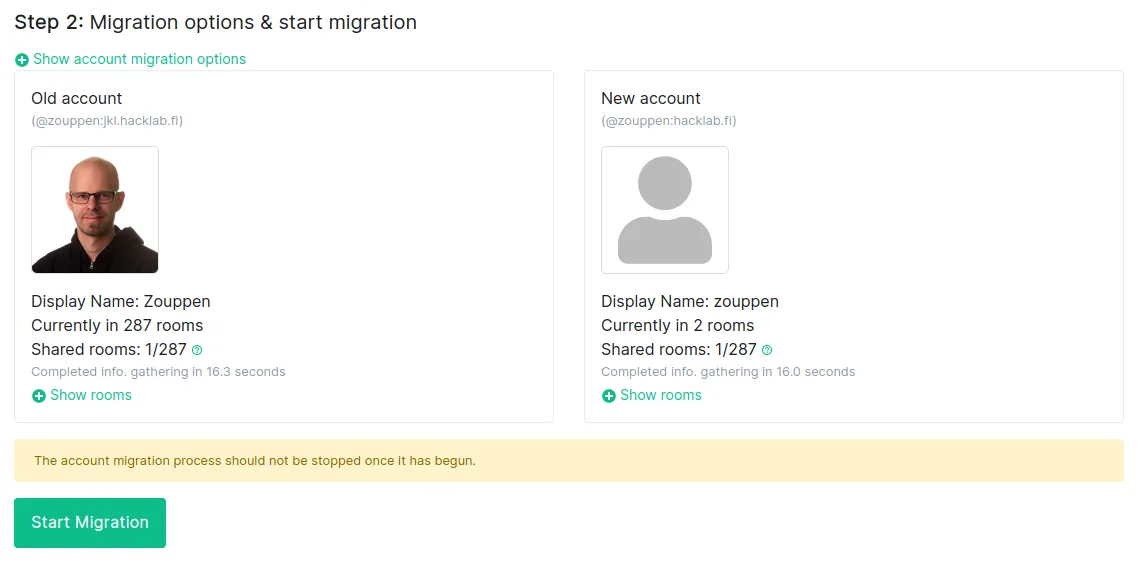Click Step 2 migration options heading
Screen dimensions: 1147x570
click(x=216, y=23)
